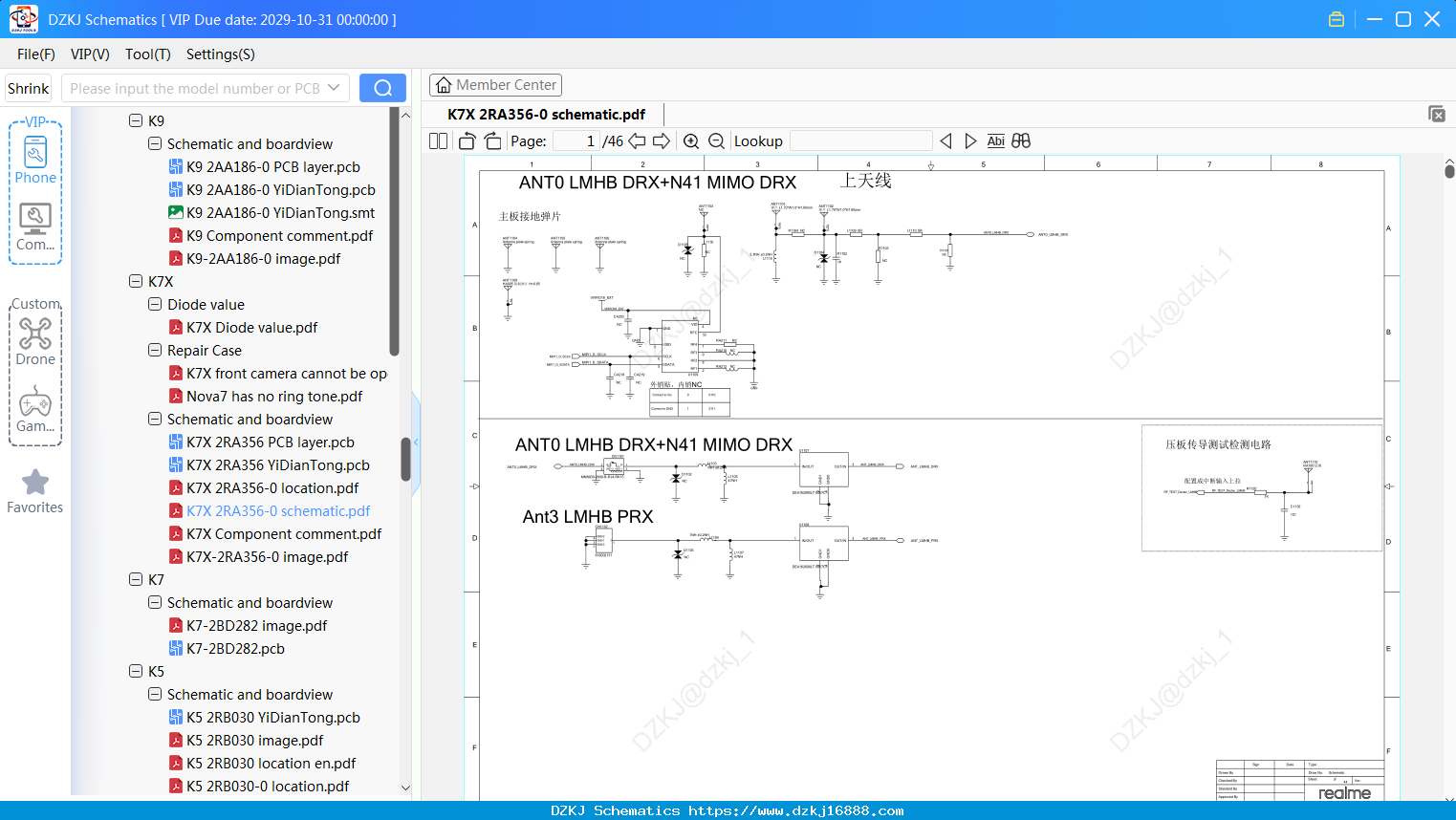
Task: Zoom in on the schematic
Action: 691,141
